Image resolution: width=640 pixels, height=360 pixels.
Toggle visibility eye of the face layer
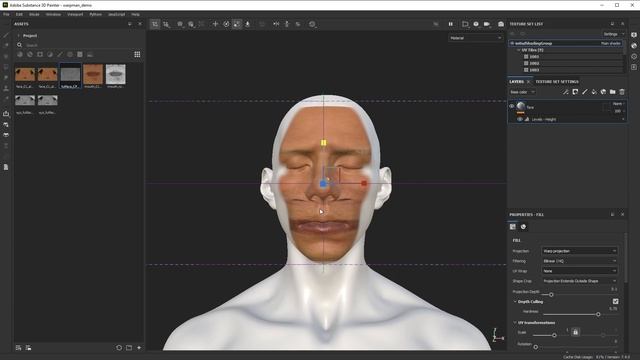click(511, 106)
